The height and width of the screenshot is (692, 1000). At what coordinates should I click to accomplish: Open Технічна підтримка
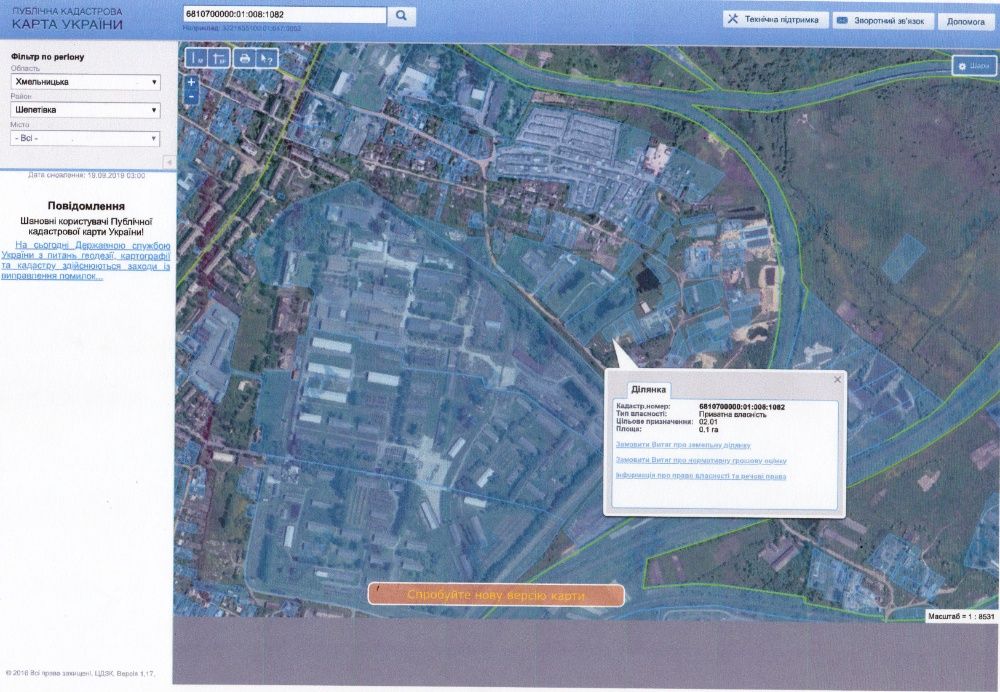pyautogui.click(x=775, y=20)
